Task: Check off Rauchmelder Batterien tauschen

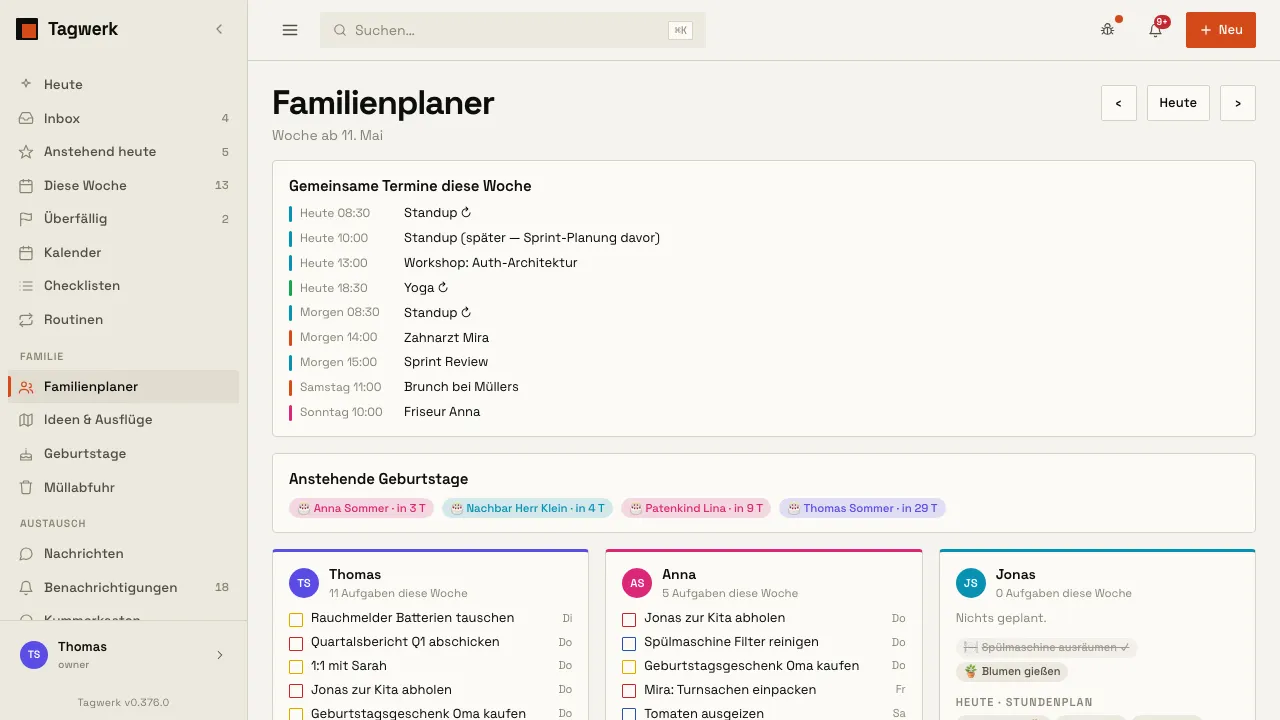Action: click(296, 619)
